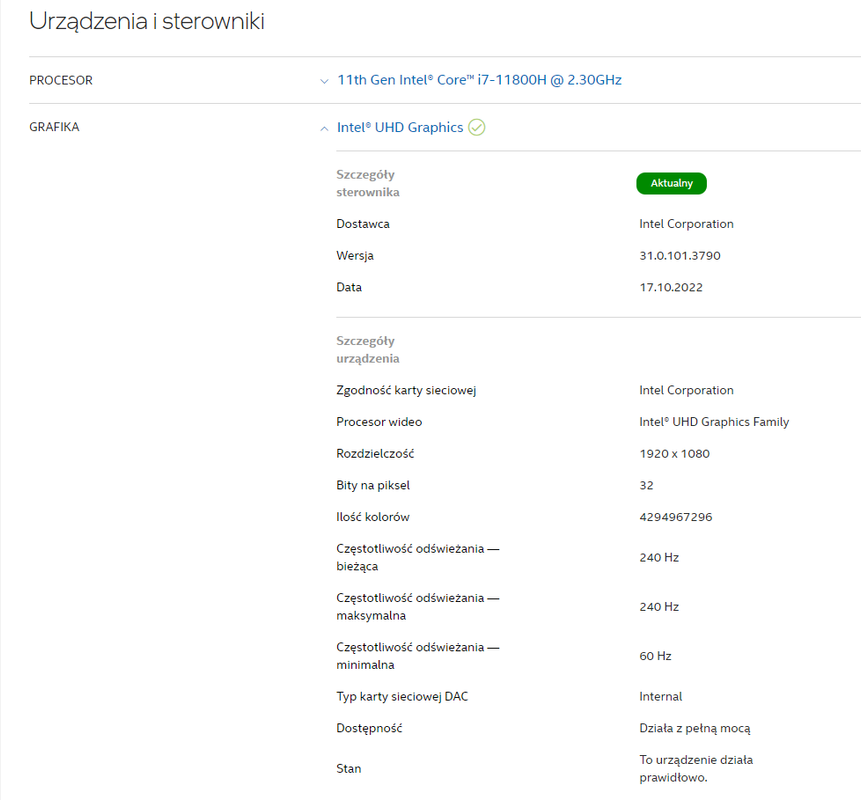The height and width of the screenshot is (800, 861).
Task: Select the Zgodność karty sieciowej label
Action: pos(406,390)
